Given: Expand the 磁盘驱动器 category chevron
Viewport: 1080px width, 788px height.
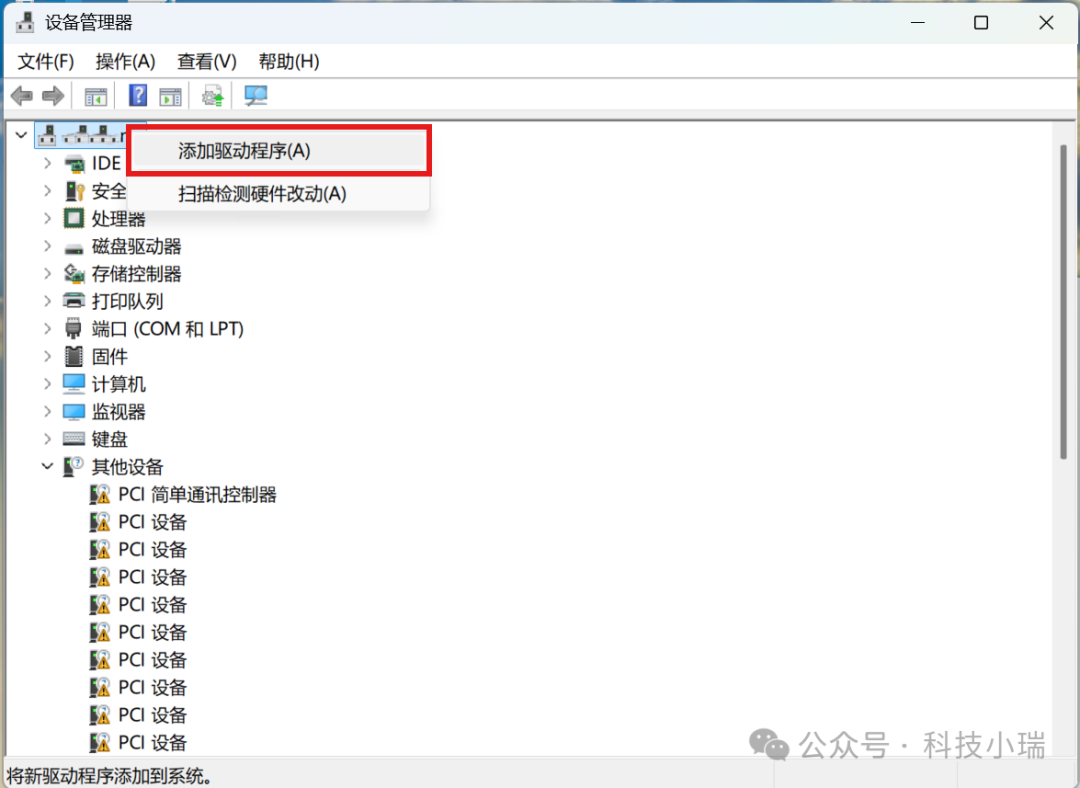Looking at the screenshot, I should tap(48, 246).
